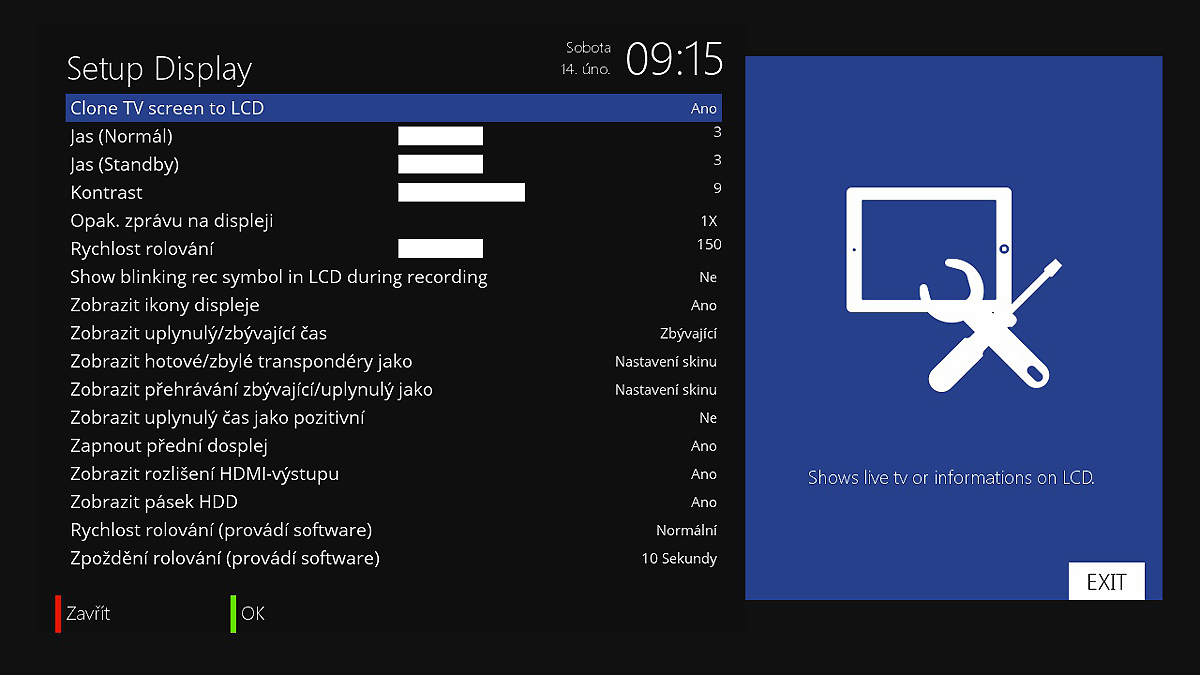Adjust the Rychlost rolování slider bar
The width and height of the screenshot is (1200, 675).
pyautogui.click(x=440, y=248)
